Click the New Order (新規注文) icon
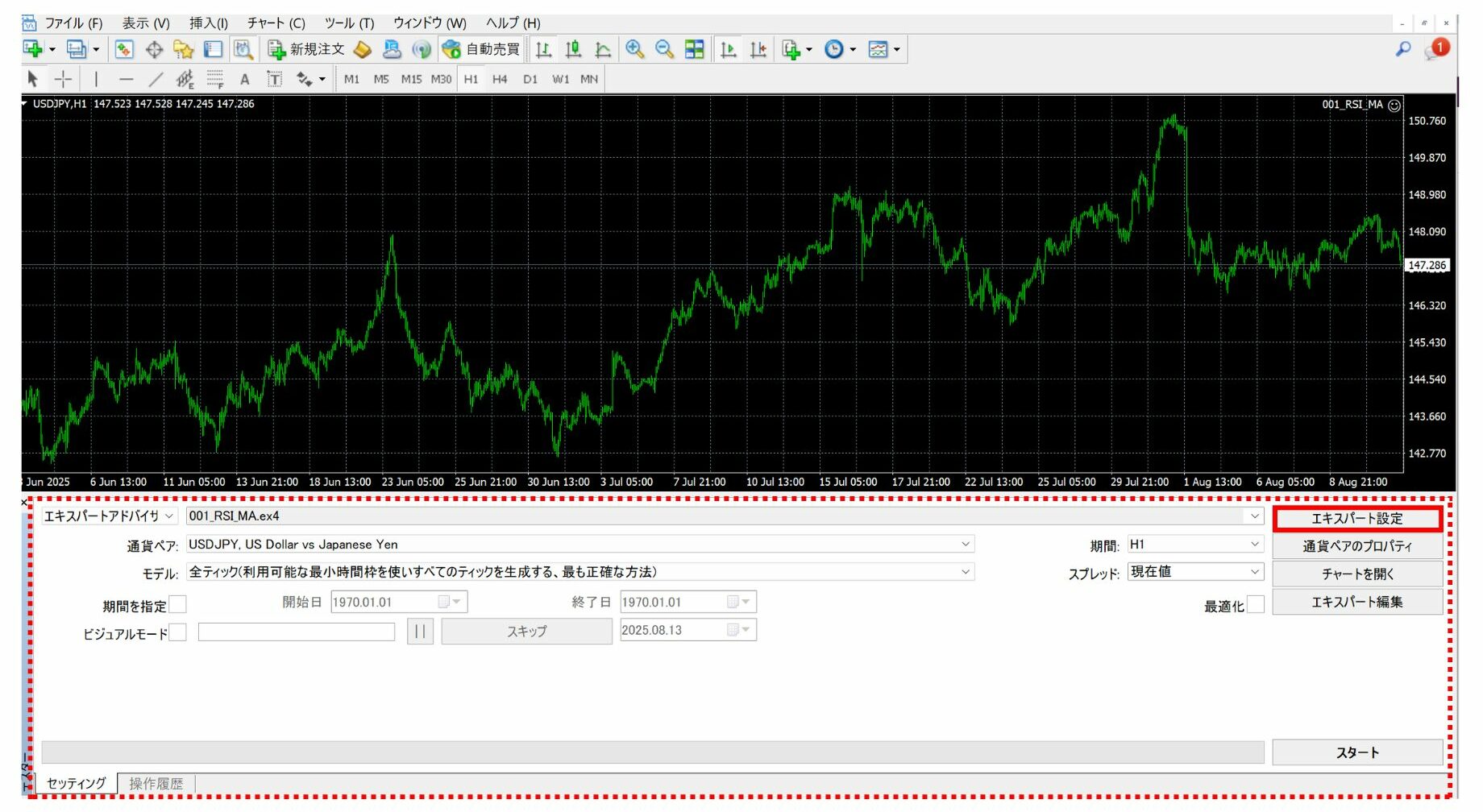The image size is (1483, 812). pos(306,50)
